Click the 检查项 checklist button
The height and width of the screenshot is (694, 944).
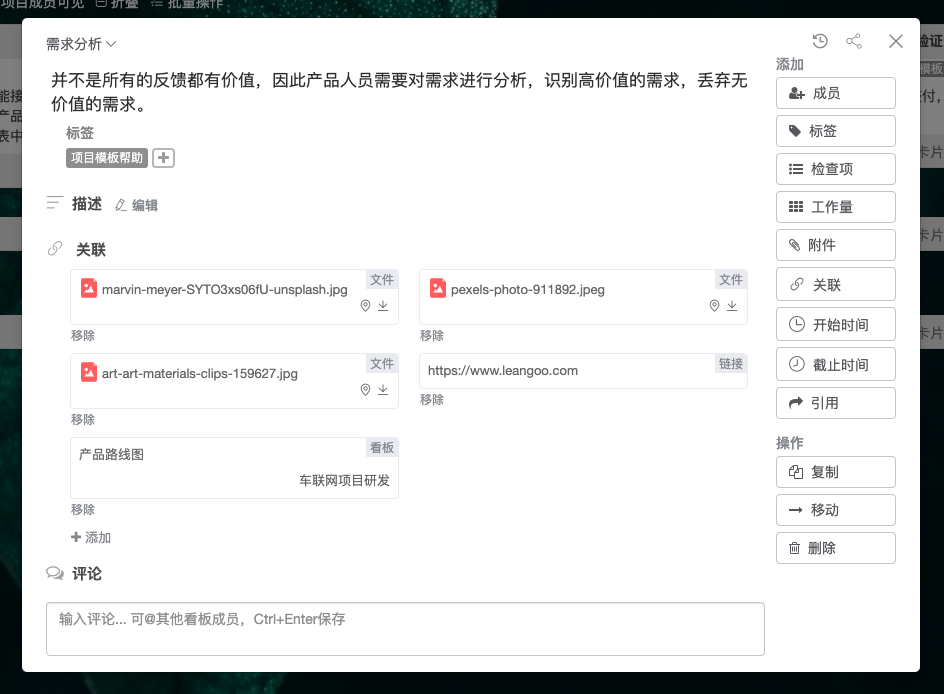pyautogui.click(x=835, y=169)
